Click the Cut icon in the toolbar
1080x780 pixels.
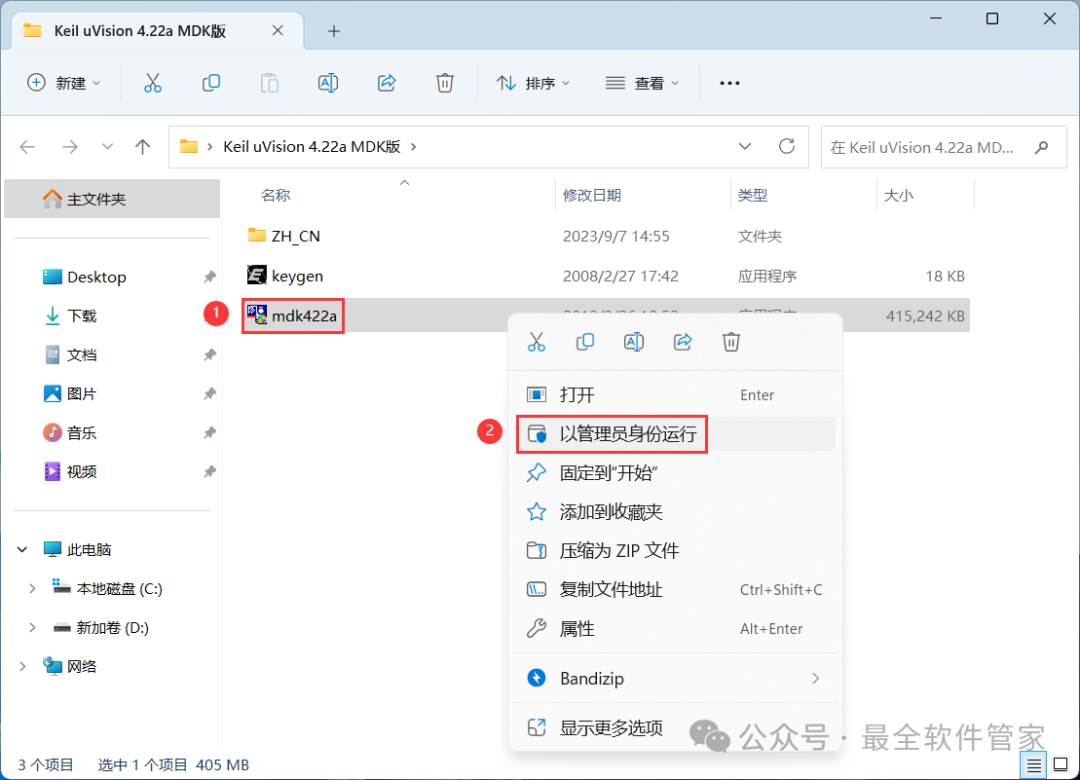[x=152, y=83]
